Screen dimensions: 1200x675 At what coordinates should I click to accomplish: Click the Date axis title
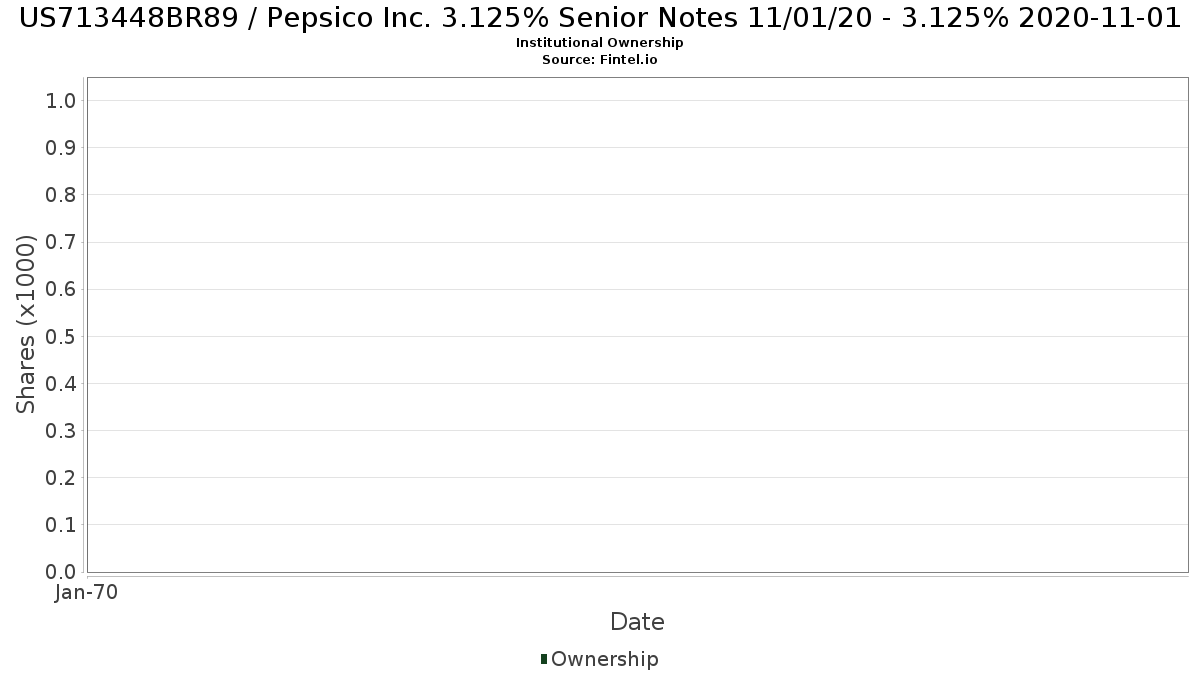tap(637, 622)
